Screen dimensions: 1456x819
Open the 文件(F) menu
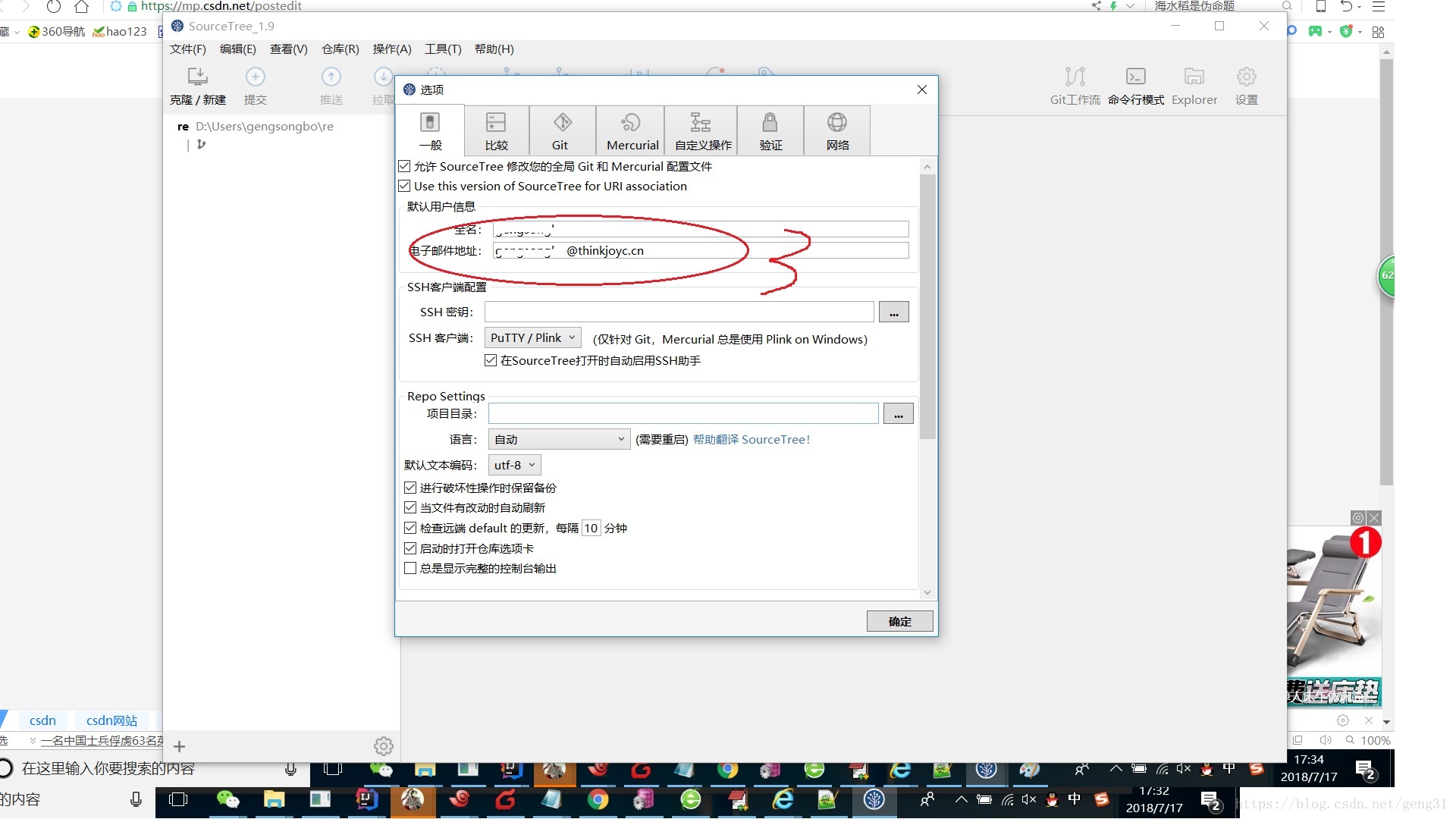pyautogui.click(x=188, y=49)
